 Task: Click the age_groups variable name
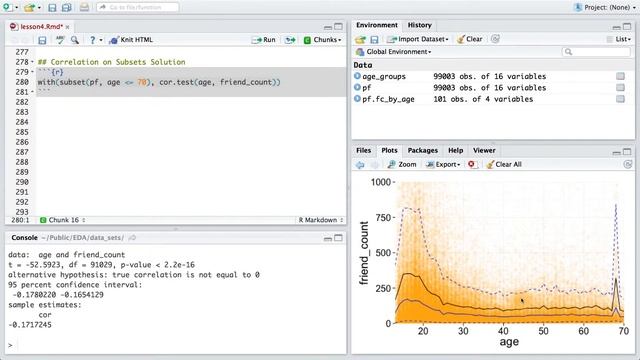pos(384,76)
